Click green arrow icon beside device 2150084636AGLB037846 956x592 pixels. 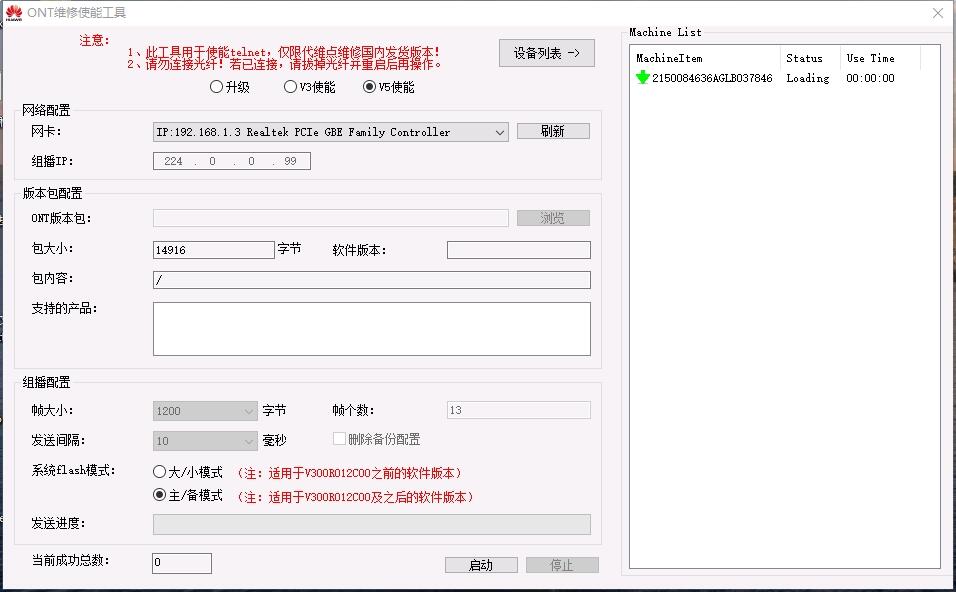pyautogui.click(x=643, y=77)
